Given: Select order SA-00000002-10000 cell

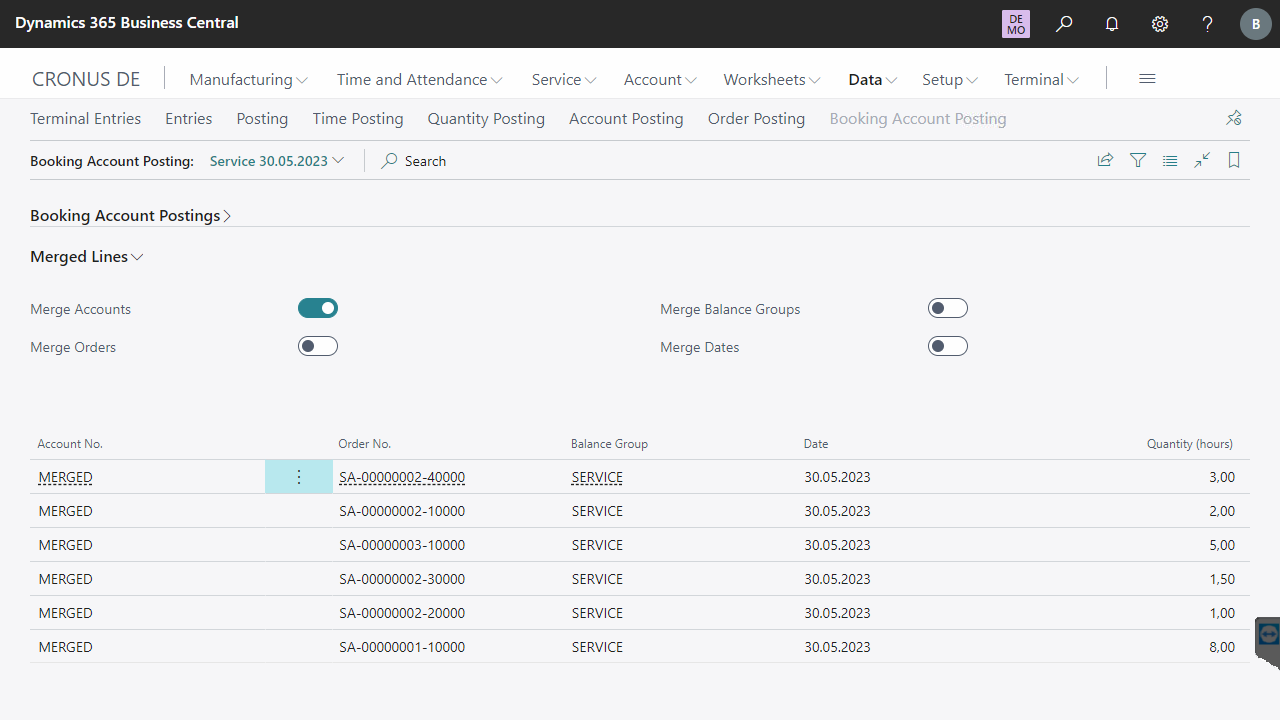Looking at the screenshot, I should click(x=402, y=511).
